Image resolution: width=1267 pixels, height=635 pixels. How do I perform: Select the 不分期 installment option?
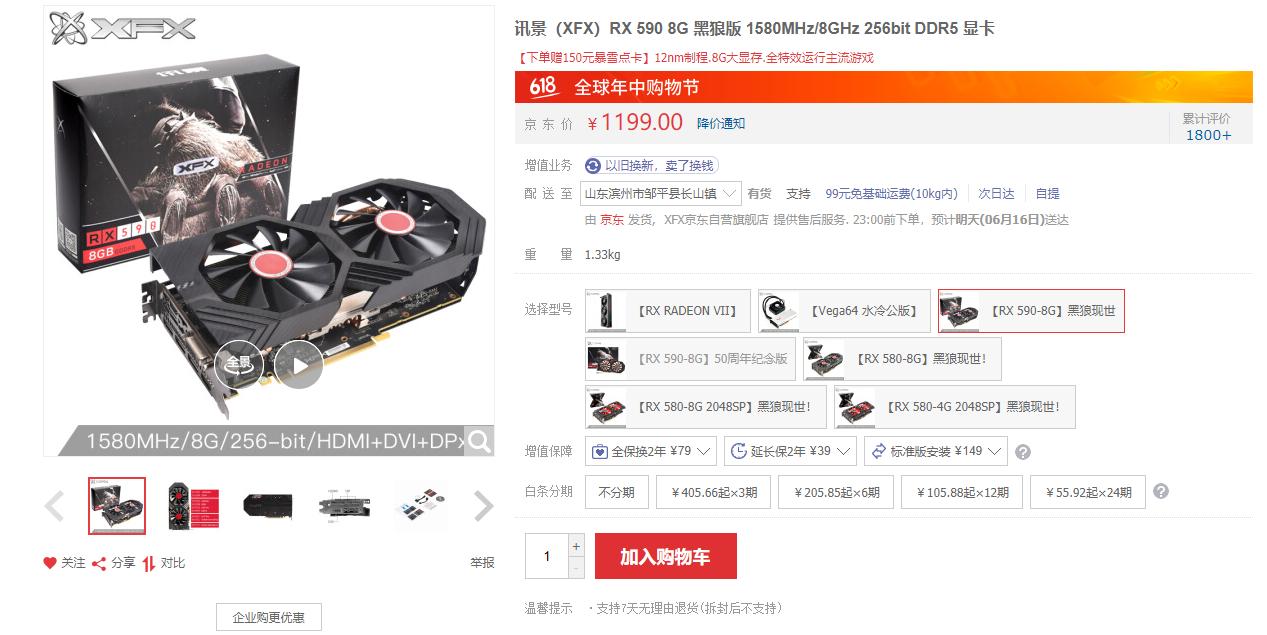(x=617, y=492)
